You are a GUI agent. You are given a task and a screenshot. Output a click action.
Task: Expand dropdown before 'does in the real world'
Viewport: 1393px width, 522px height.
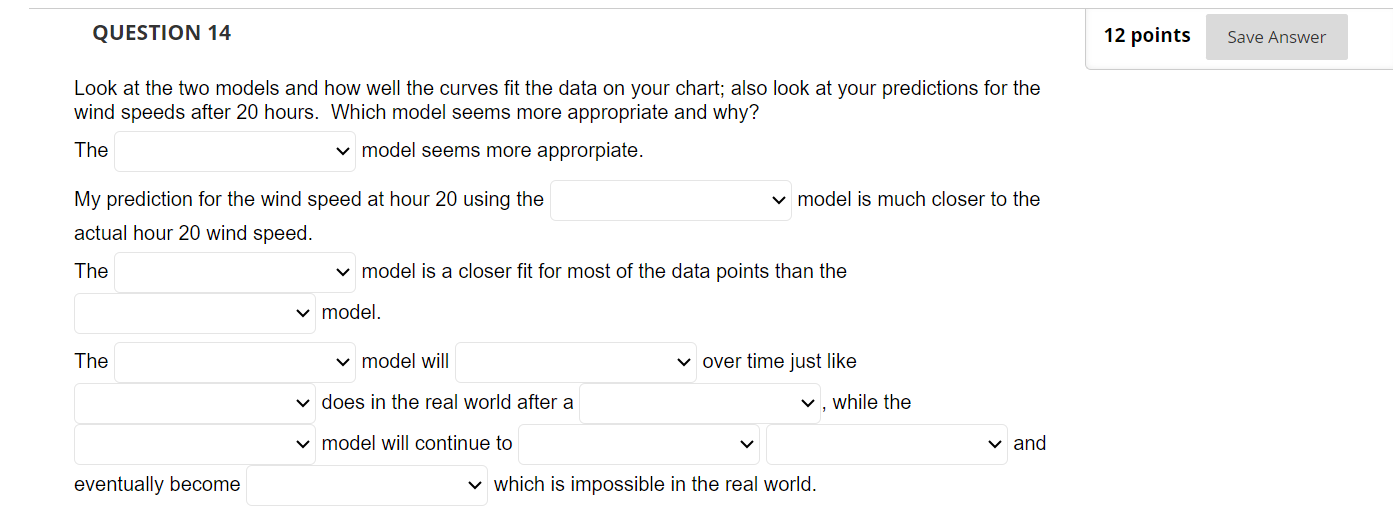(x=195, y=403)
